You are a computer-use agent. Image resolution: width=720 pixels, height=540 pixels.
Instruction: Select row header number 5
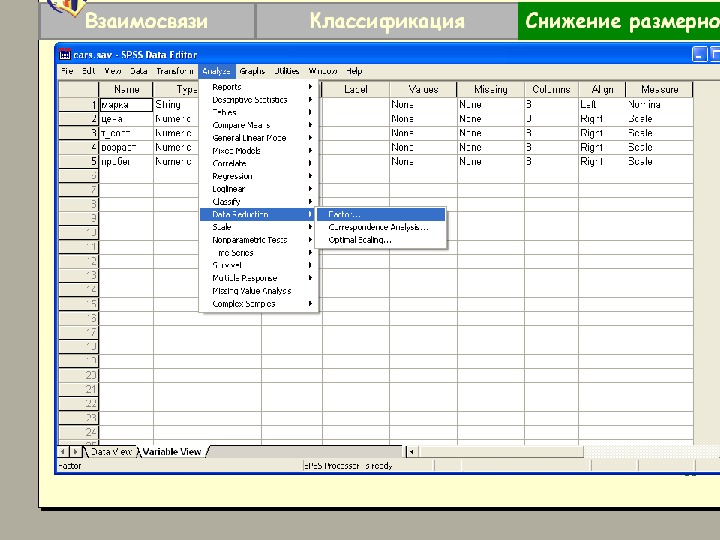pyautogui.click(x=79, y=162)
